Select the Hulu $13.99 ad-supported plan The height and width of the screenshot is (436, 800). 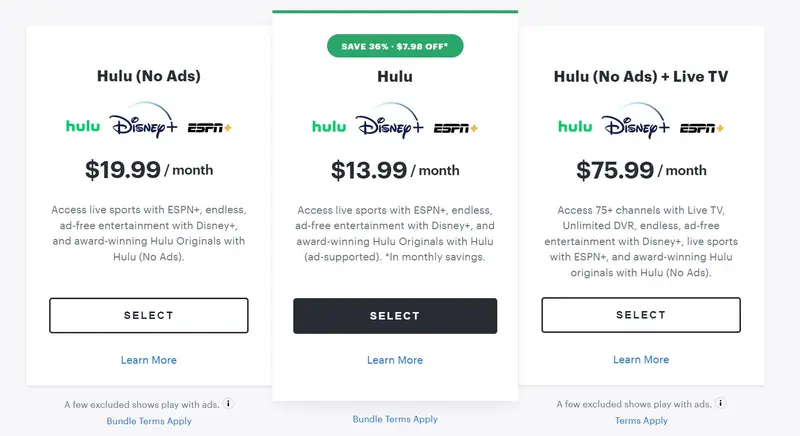(x=395, y=315)
